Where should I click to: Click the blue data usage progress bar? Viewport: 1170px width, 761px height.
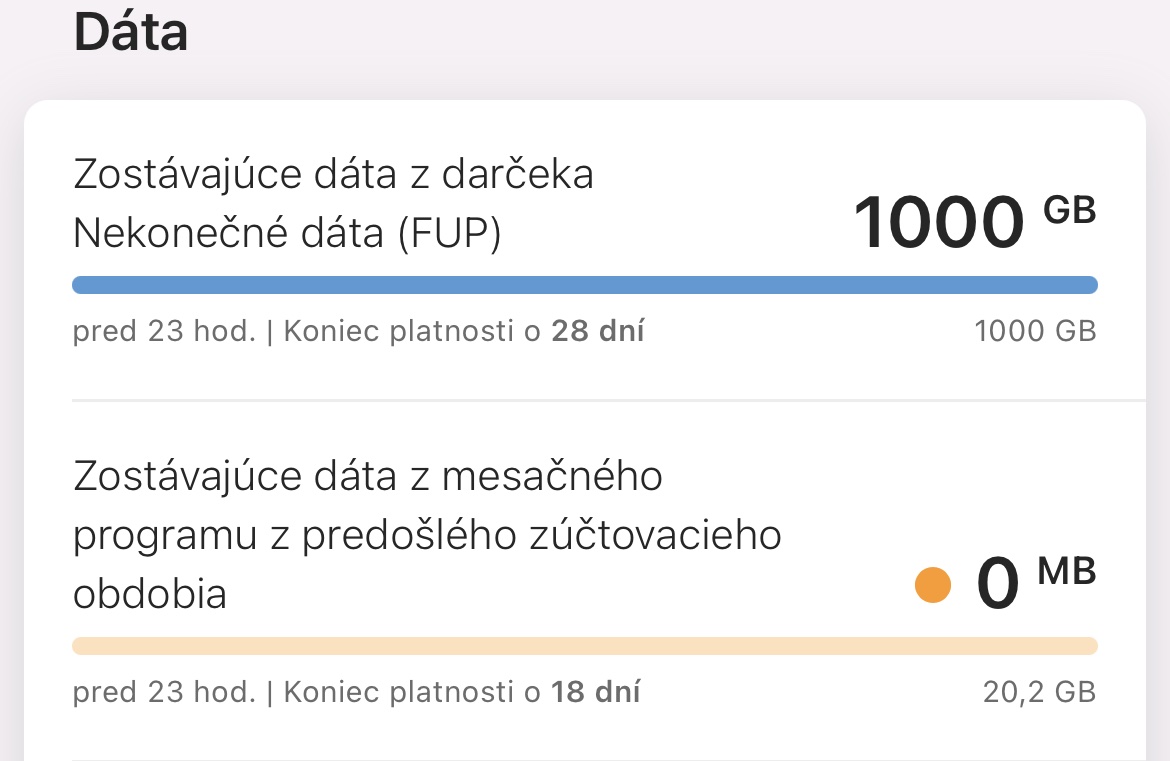click(x=584, y=285)
